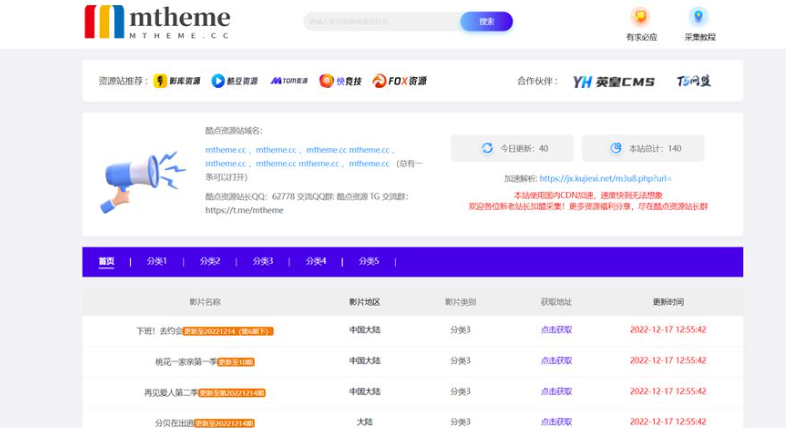The height and width of the screenshot is (428, 786).
Task: Click the 资源站推荐 label
Action: 123,81
